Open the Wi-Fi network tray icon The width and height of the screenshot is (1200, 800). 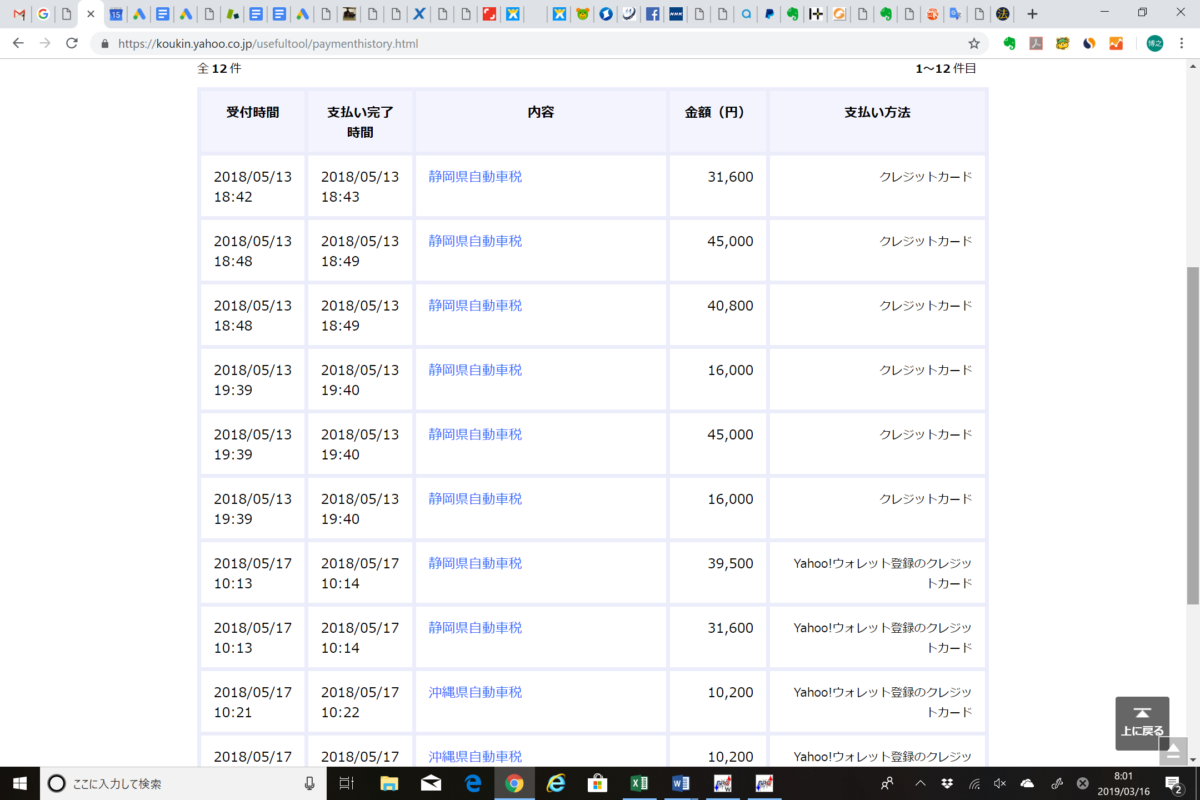click(973, 783)
